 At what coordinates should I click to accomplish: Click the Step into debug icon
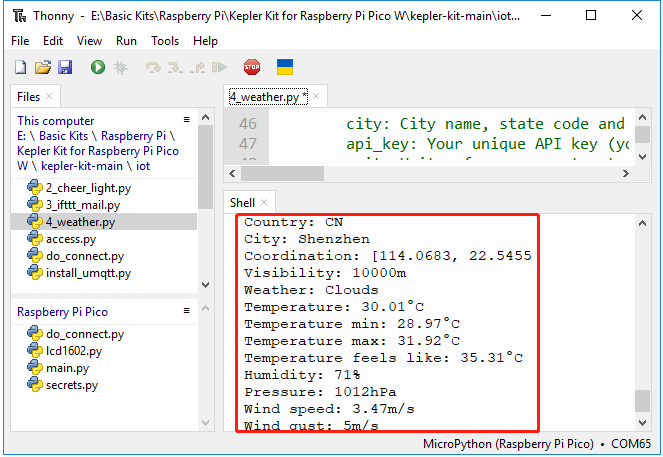[x=175, y=67]
